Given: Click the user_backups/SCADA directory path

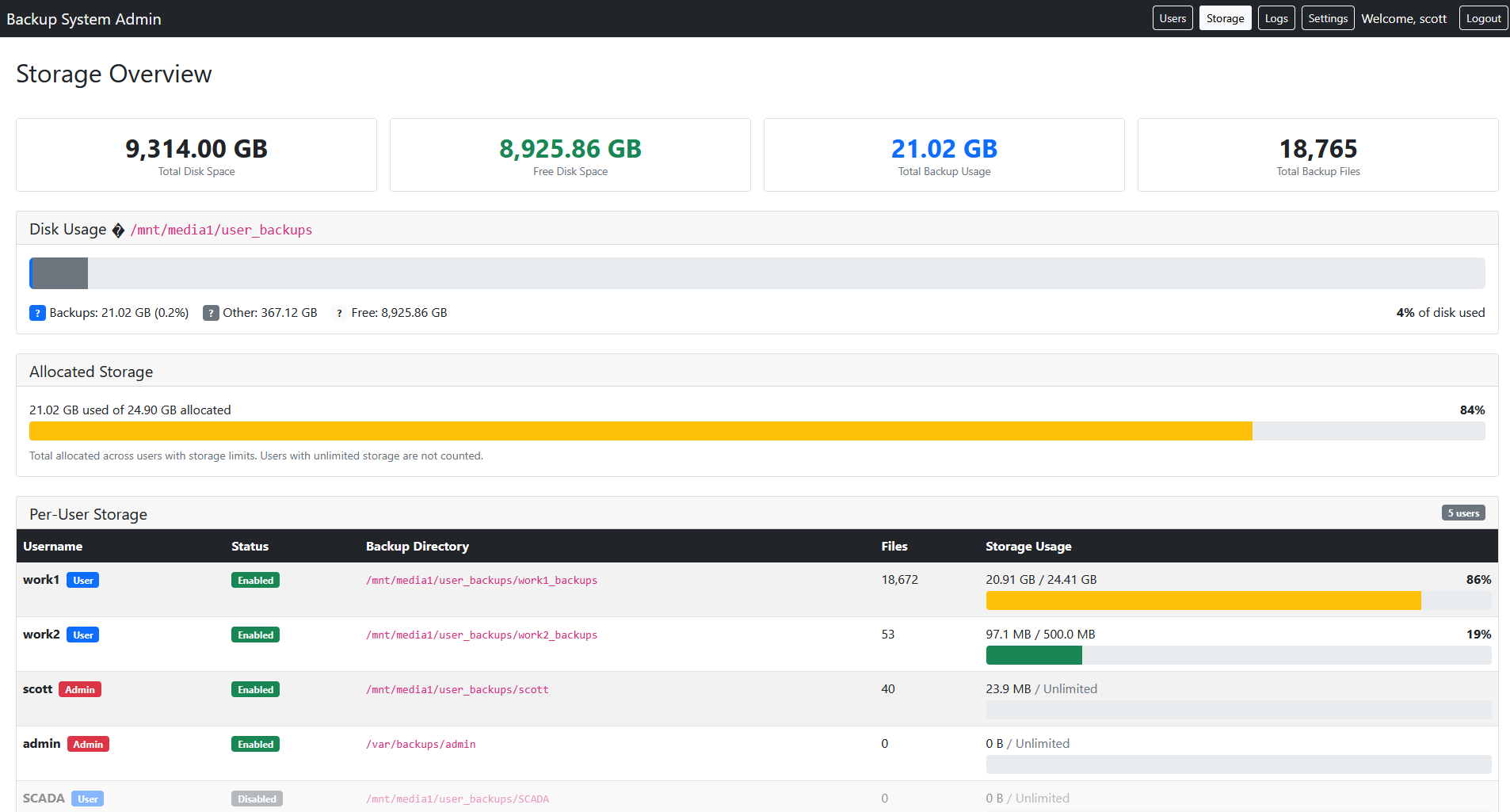Looking at the screenshot, I should (457, 799).
